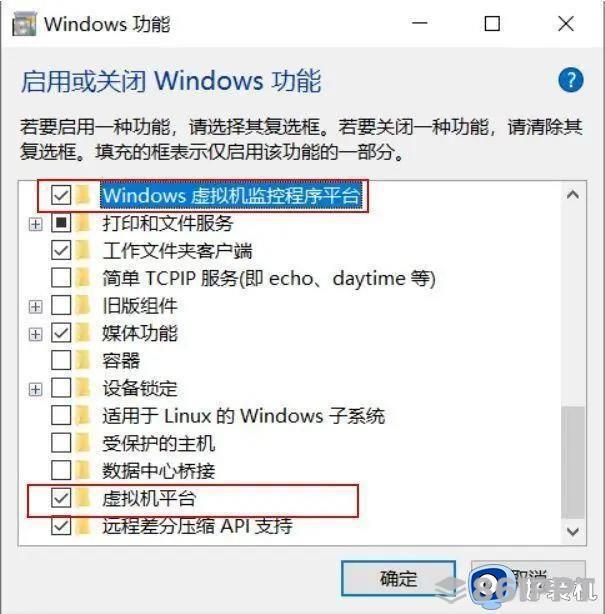Screen dimensions: 605x614
Task: Select 工作文件夹客户端 list item
Action: point(177,251)
